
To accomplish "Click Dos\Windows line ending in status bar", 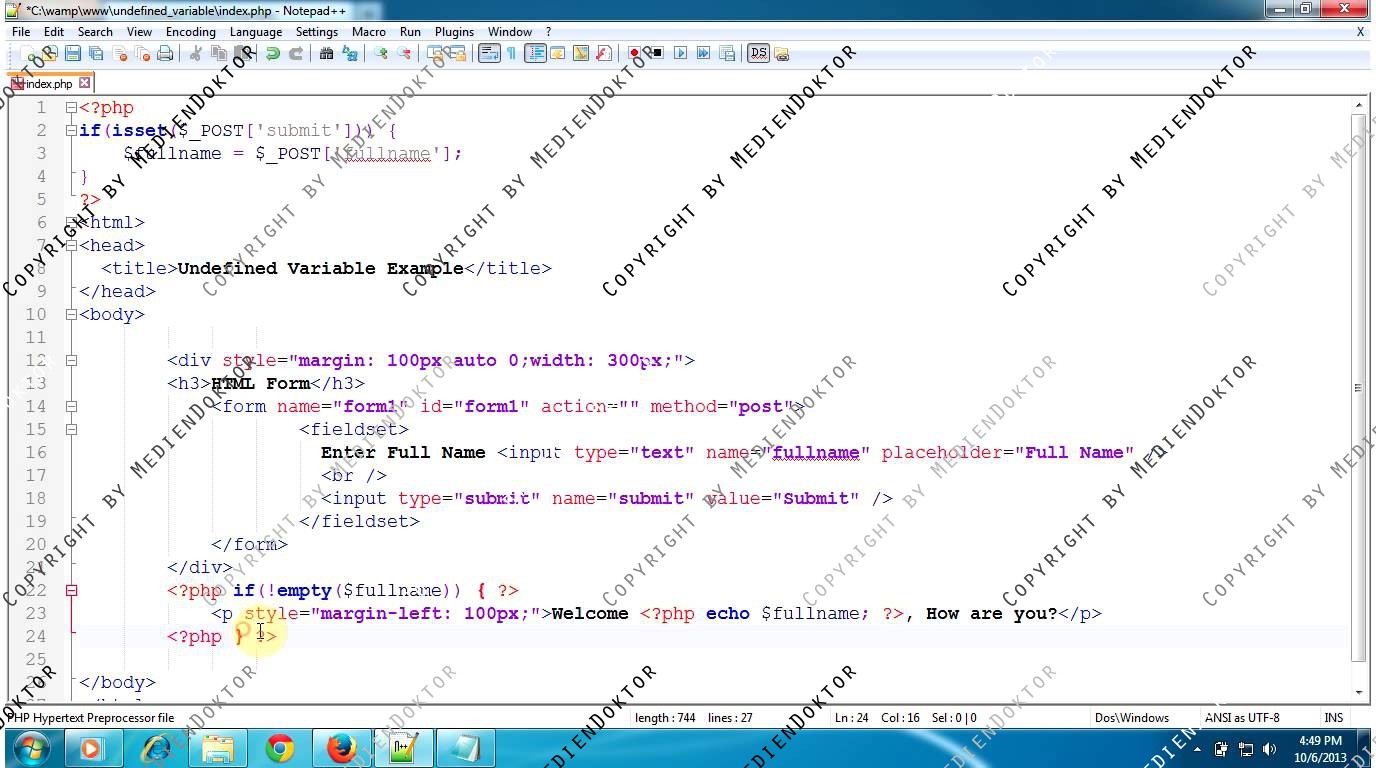I will point(1131,717).
